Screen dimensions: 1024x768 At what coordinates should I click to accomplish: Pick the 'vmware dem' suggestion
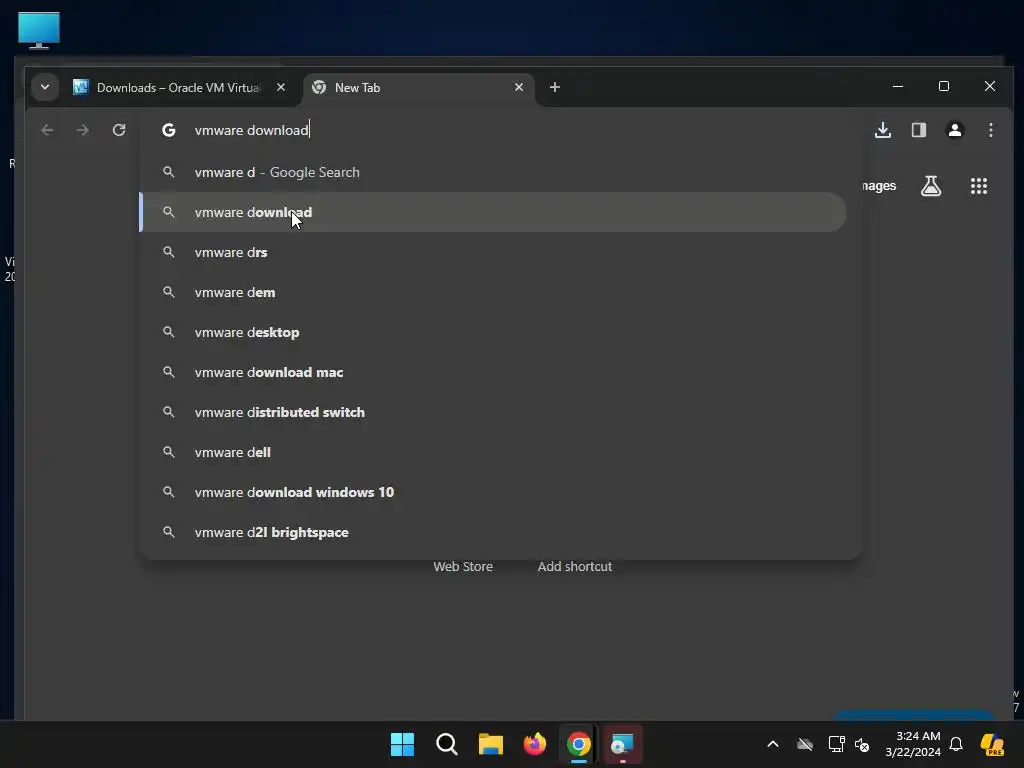tap(494, 292)
